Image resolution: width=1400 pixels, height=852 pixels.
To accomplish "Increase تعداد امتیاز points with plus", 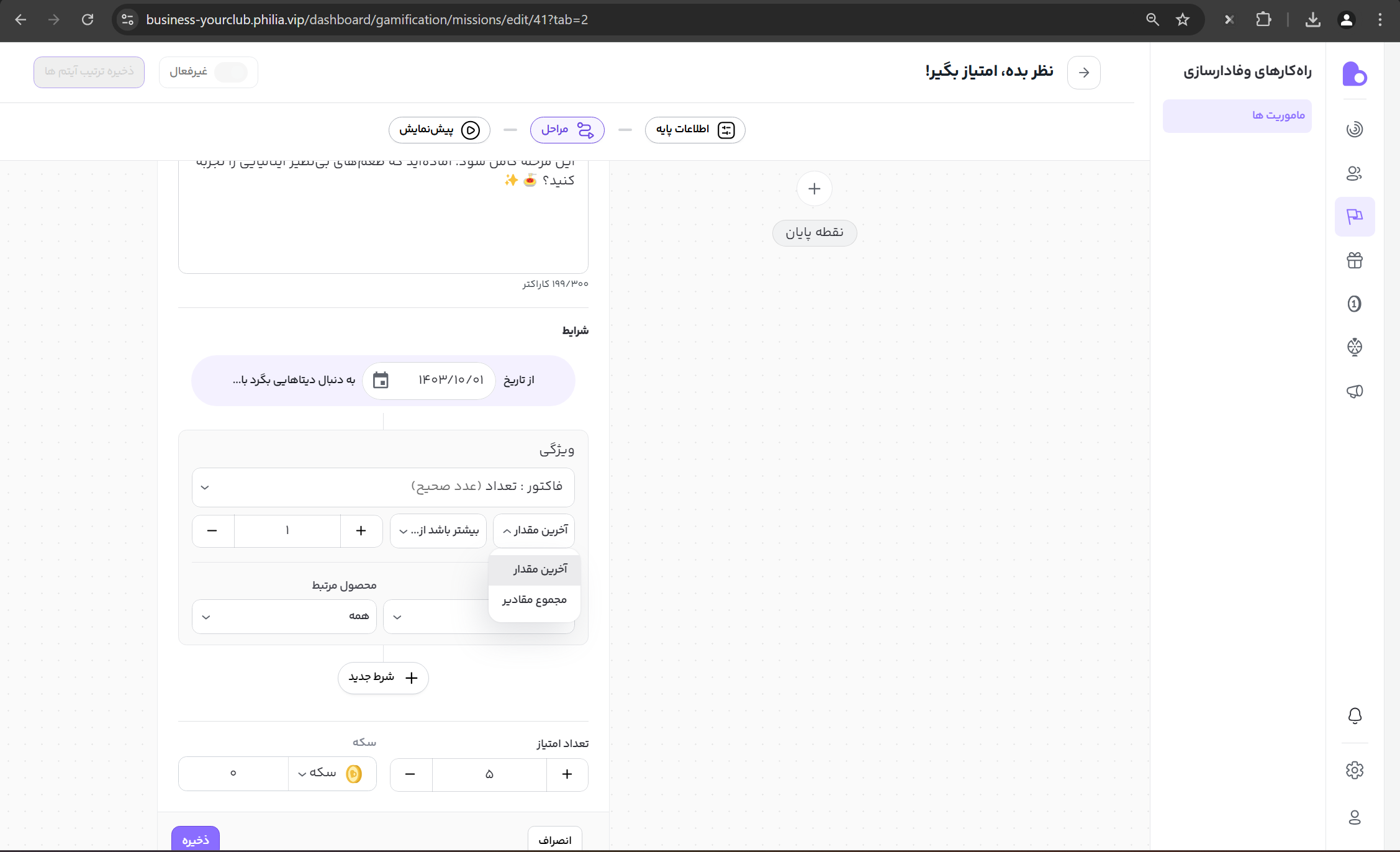I will [567, 774].
